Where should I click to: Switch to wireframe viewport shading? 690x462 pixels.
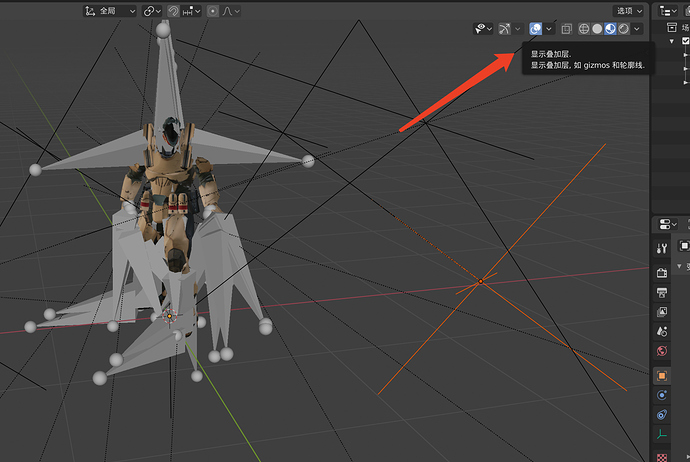pyautogui.click(x=584, y=29)
